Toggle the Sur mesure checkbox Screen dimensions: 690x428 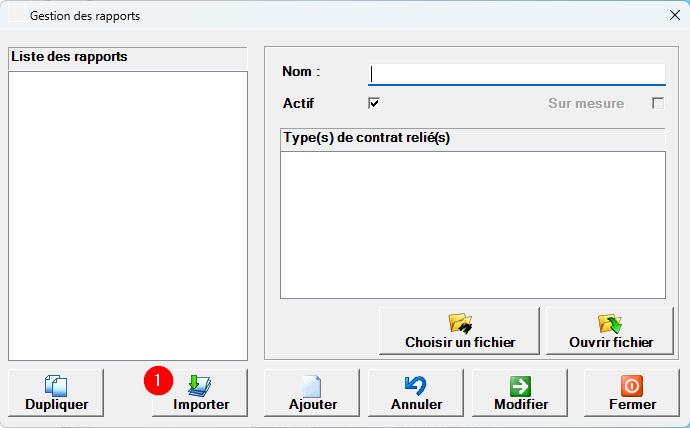(x=658, y=103)
